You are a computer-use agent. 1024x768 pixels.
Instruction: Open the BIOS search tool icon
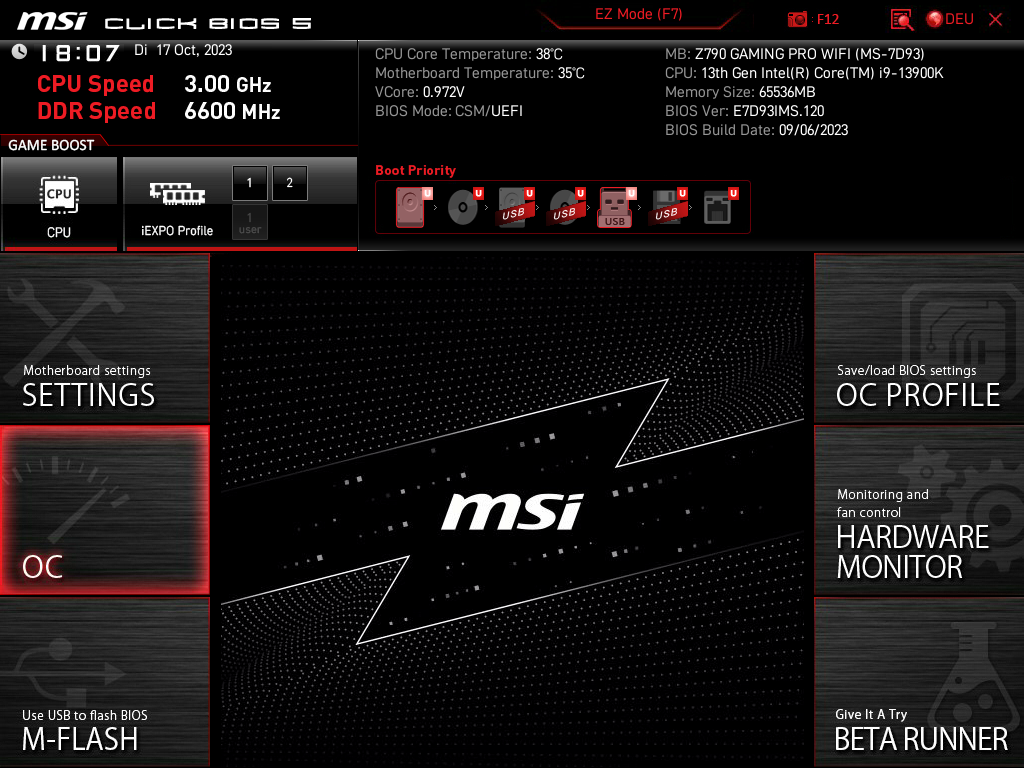pos(902,19)
